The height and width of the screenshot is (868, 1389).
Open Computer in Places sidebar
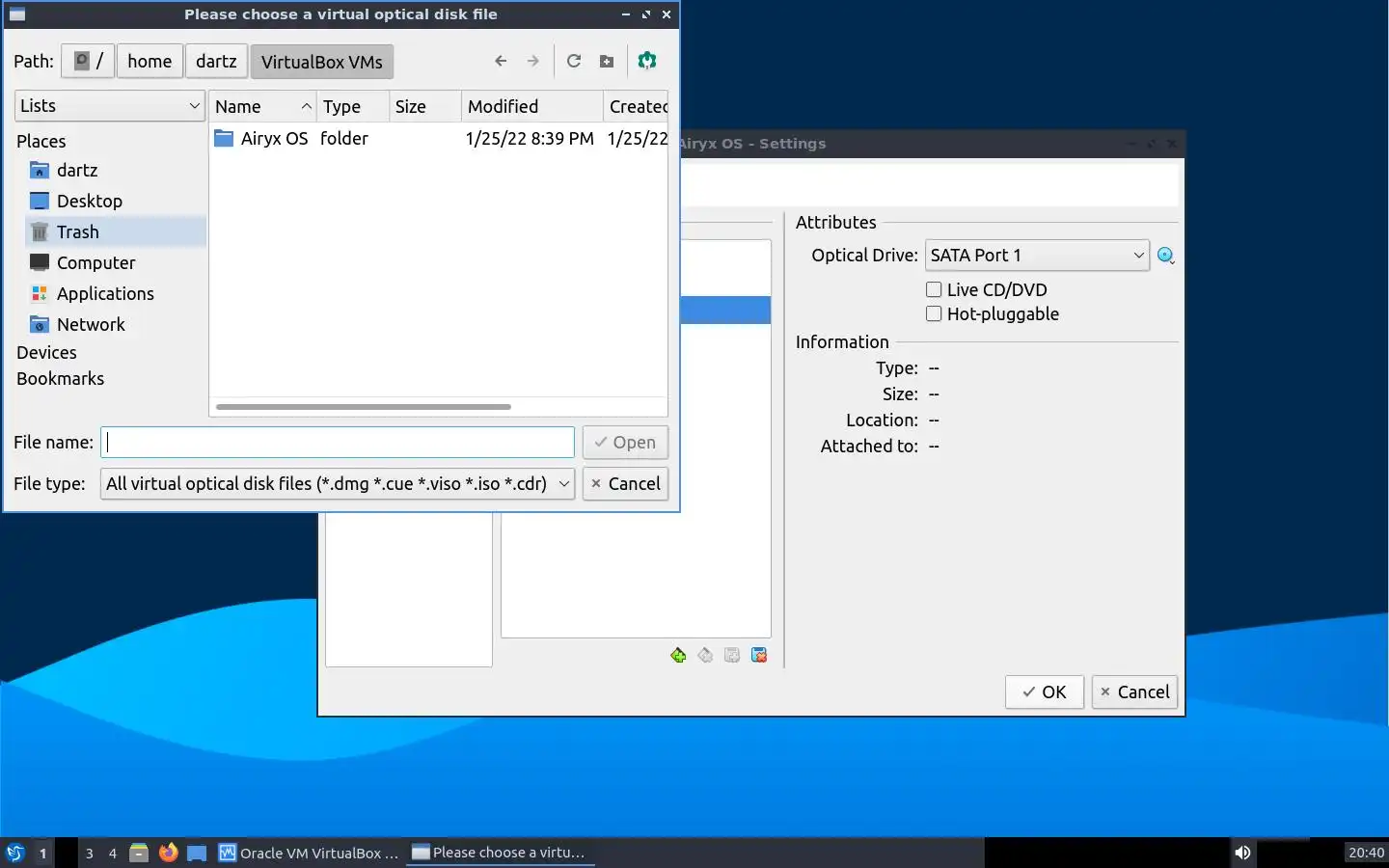(x=95, y=263)
